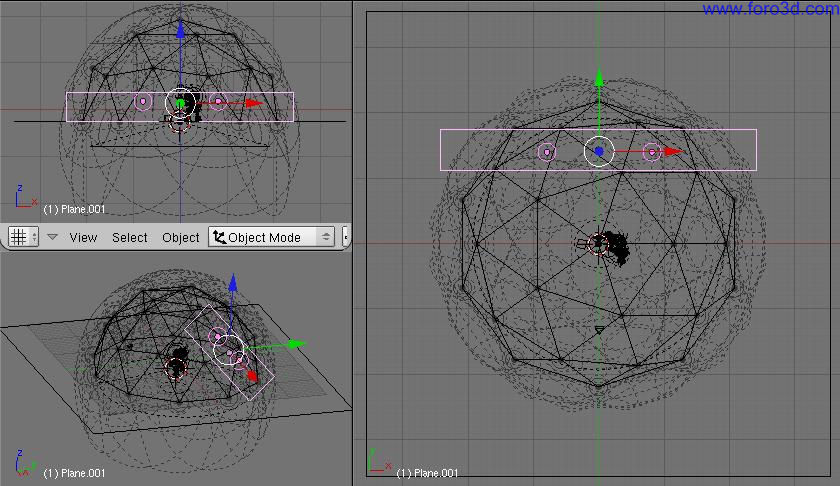Select the right pink lamp in the front view
Screen dimensions: 840x486
218,101
